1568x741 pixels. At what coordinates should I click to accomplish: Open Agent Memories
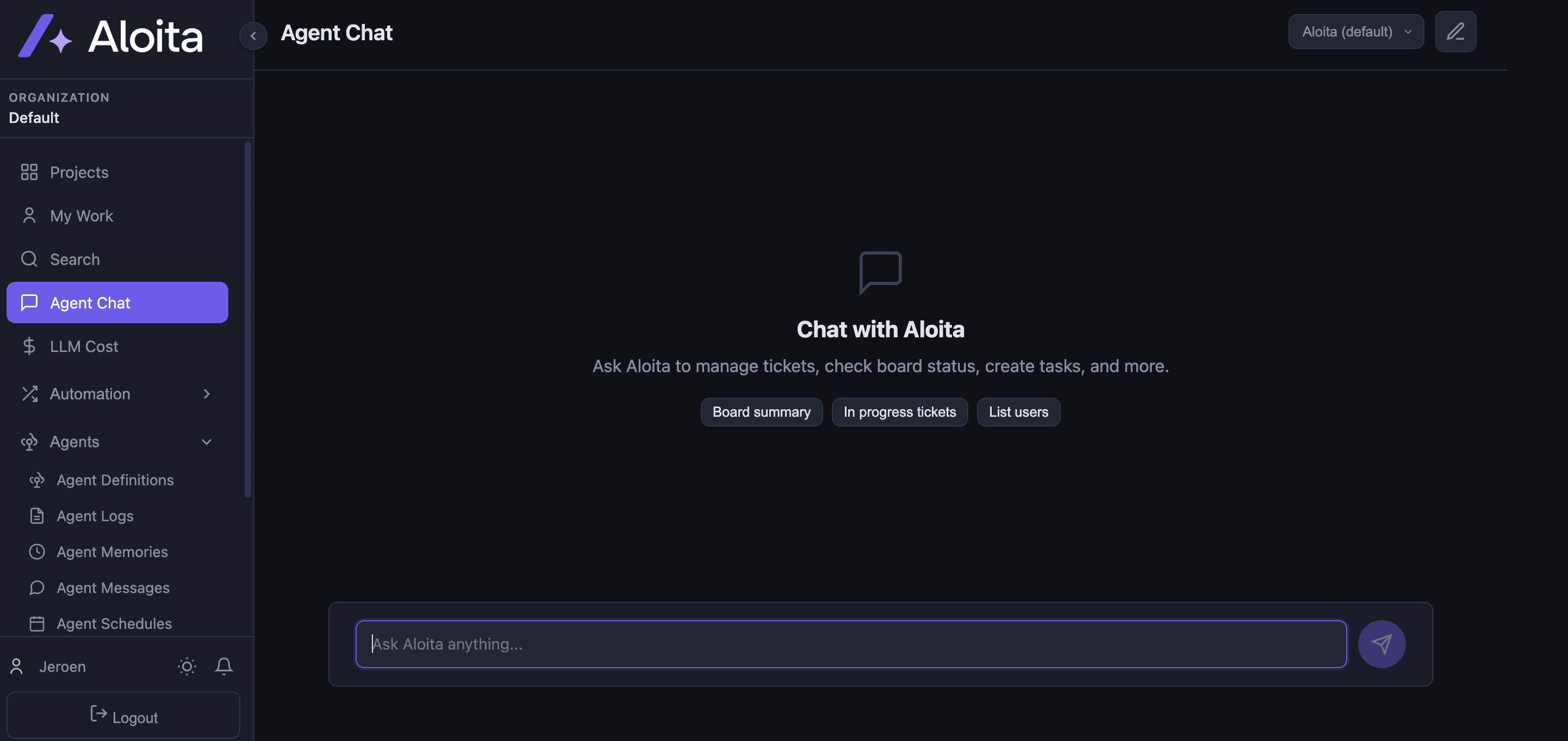pyautogui.click(x=113, y=552)
